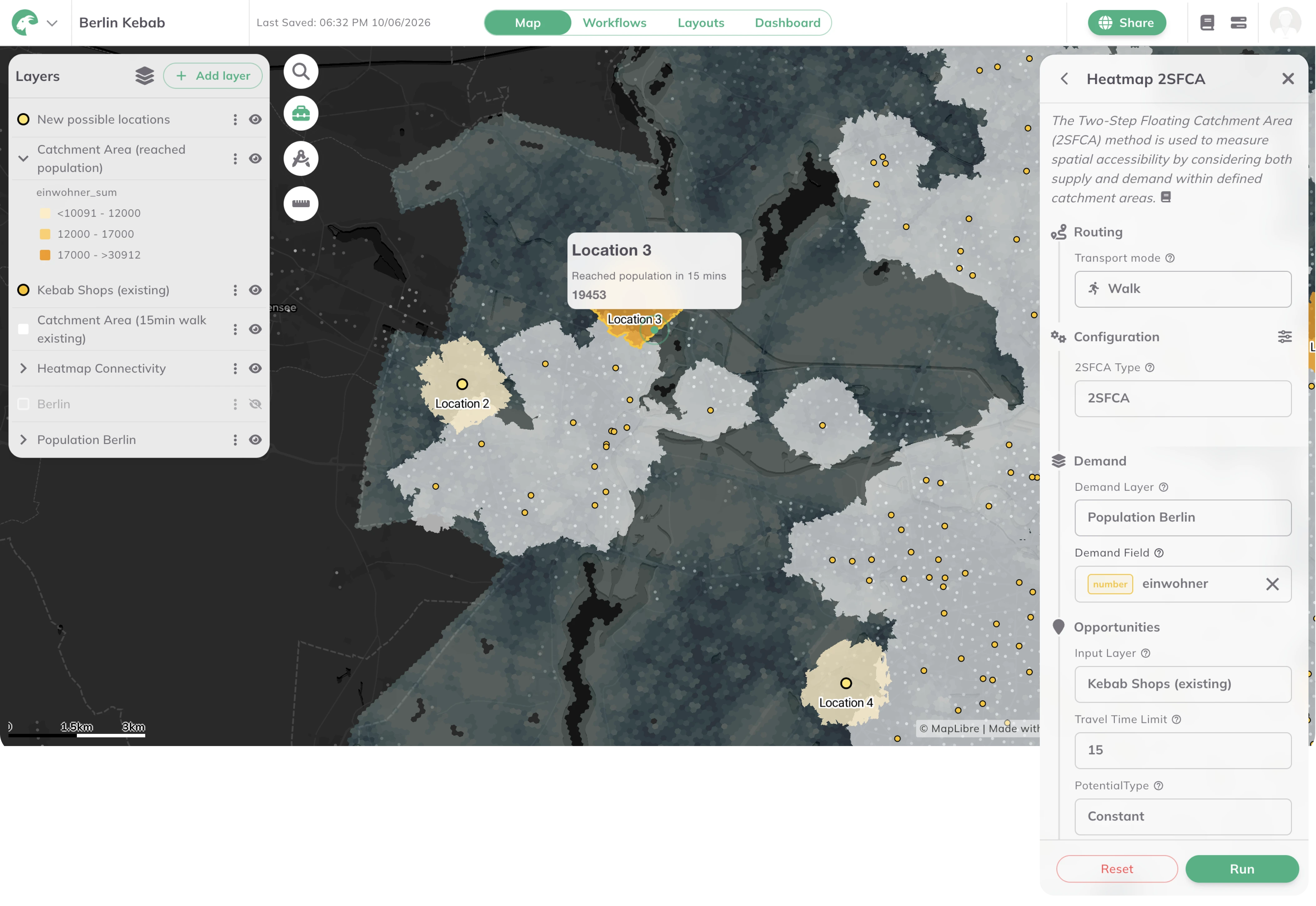The width and height of the screenshot is (1316, 906).
Task: Click the 17000 - >30912 legend swatch
Action: point(45,256)
